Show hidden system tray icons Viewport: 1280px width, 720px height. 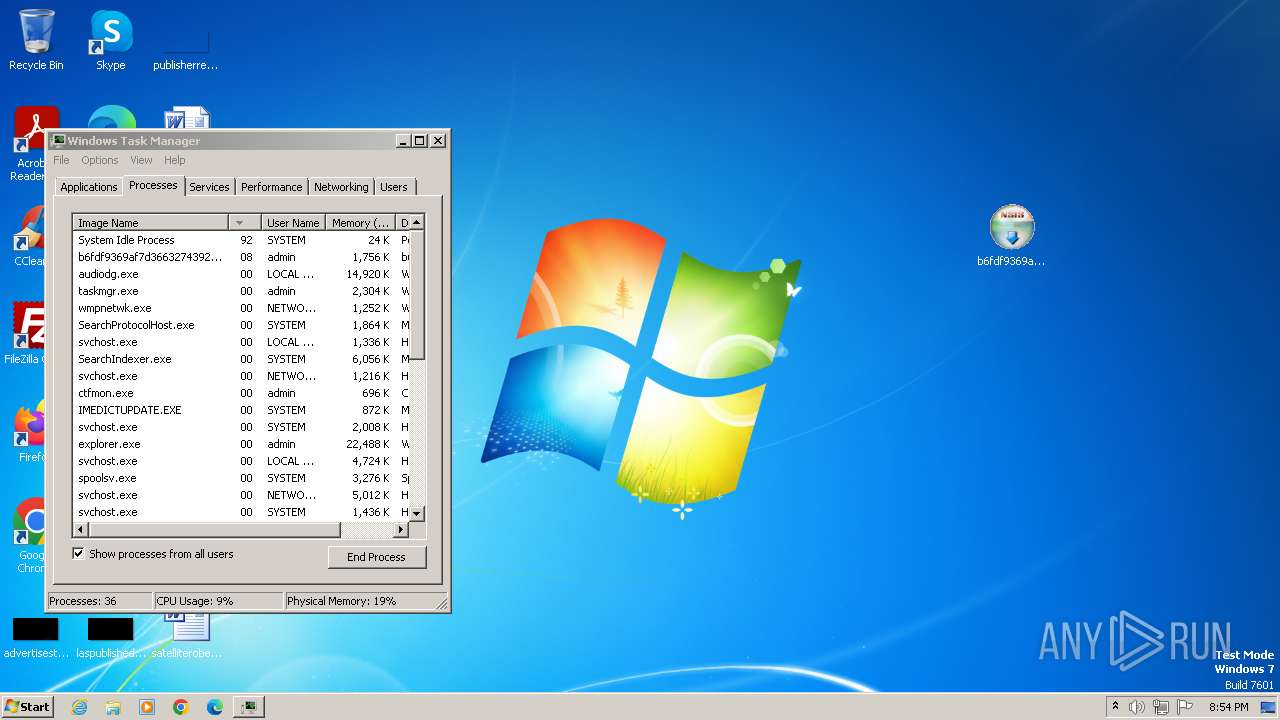pos(1115,706)
